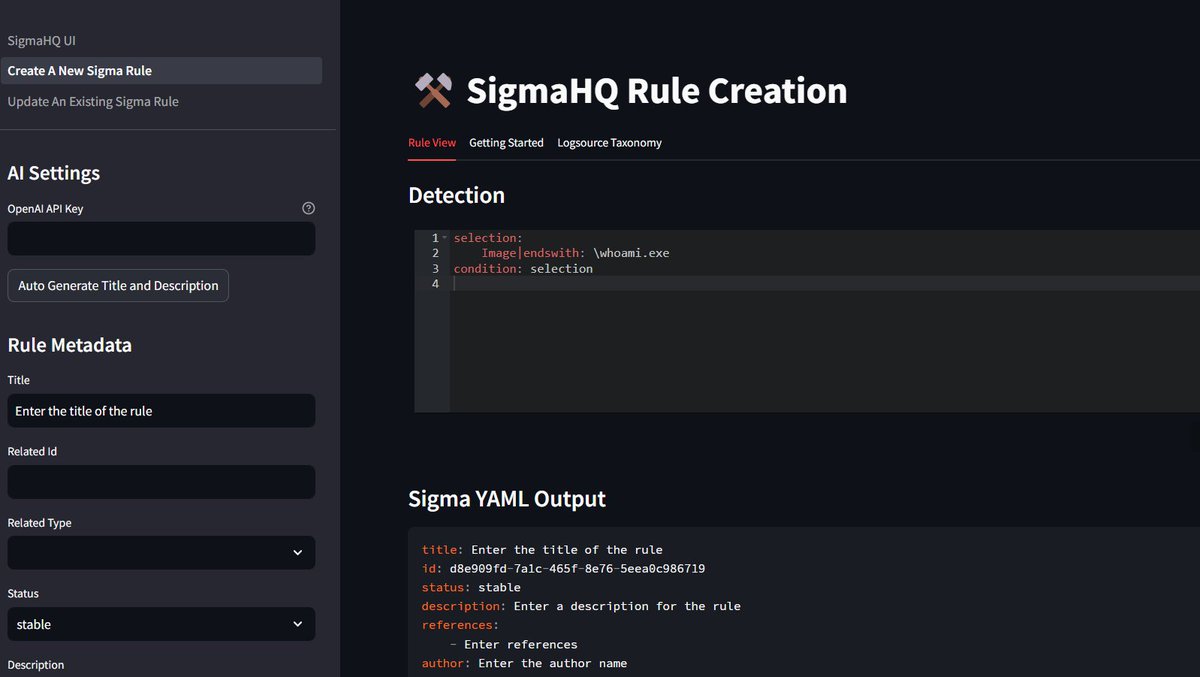Focus the OpenAI API Key input field
This screenshot has width=1200, height=677.
coord(161,239)
